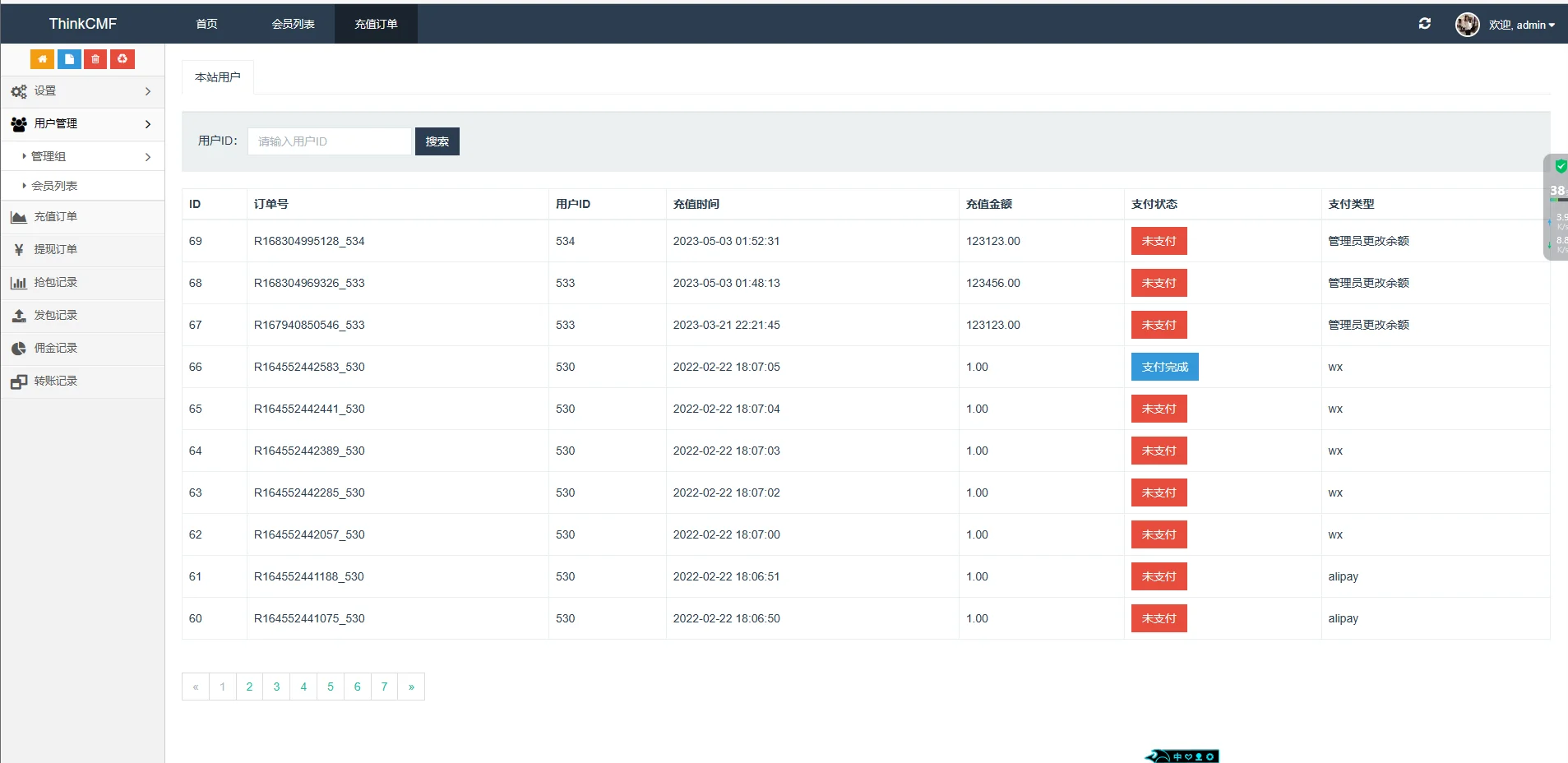Click the admin avatar picture
Image resolution: width=1568 pixels, height=763 pixels.
point(1467,25)
